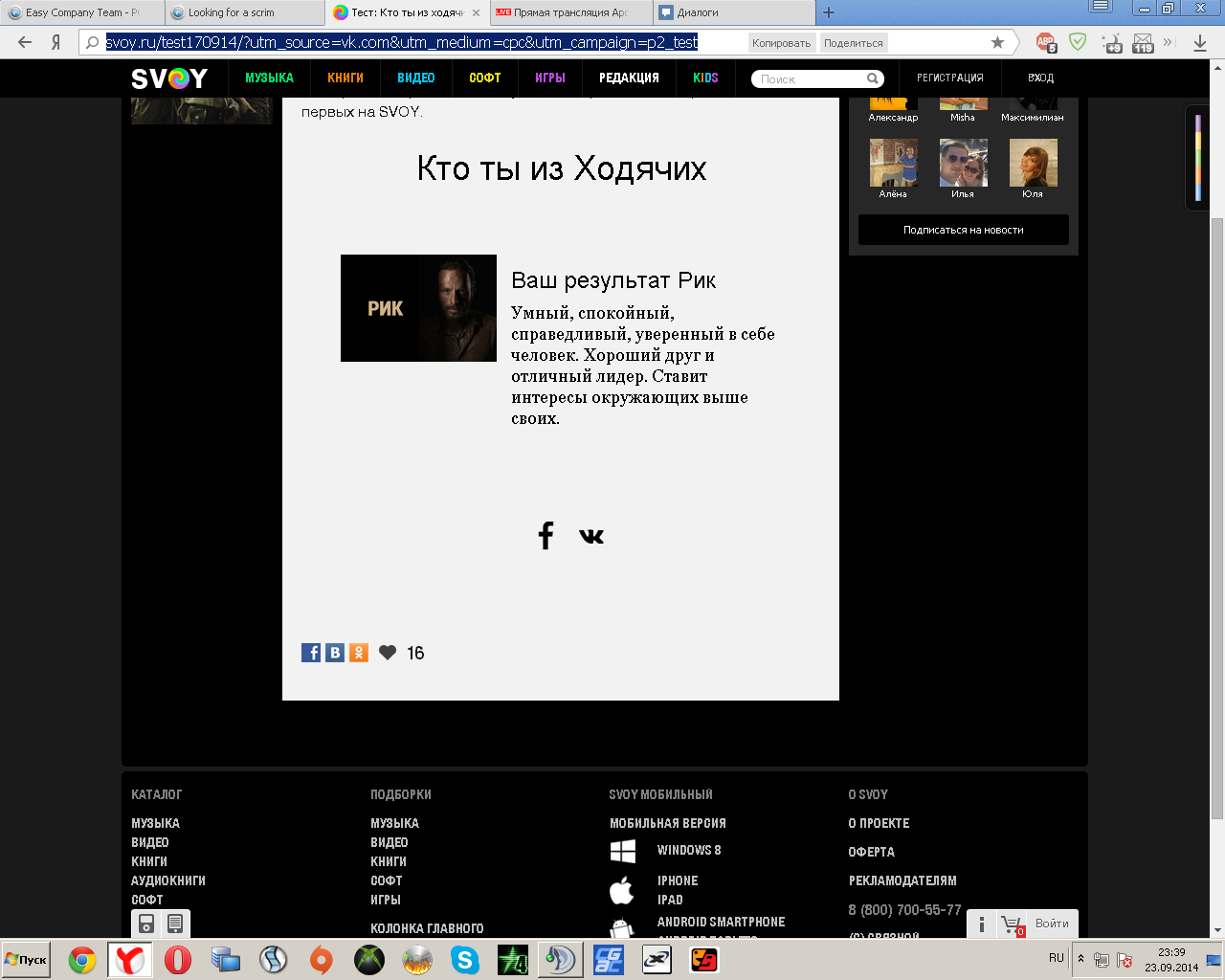Viewport: 1225px width, 980px height.
Task: Open Илья's profile photo
Action: [x=963, y=163]
